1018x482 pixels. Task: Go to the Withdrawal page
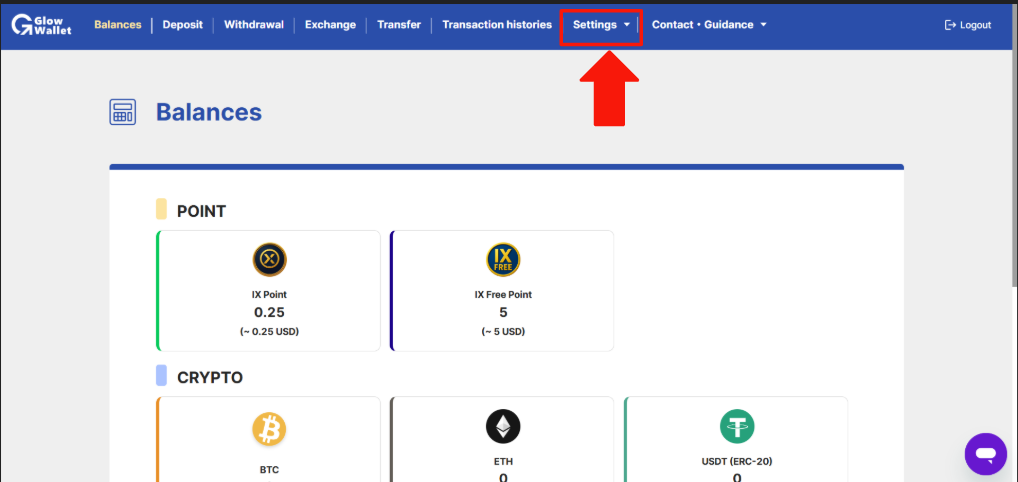[254, 25]
